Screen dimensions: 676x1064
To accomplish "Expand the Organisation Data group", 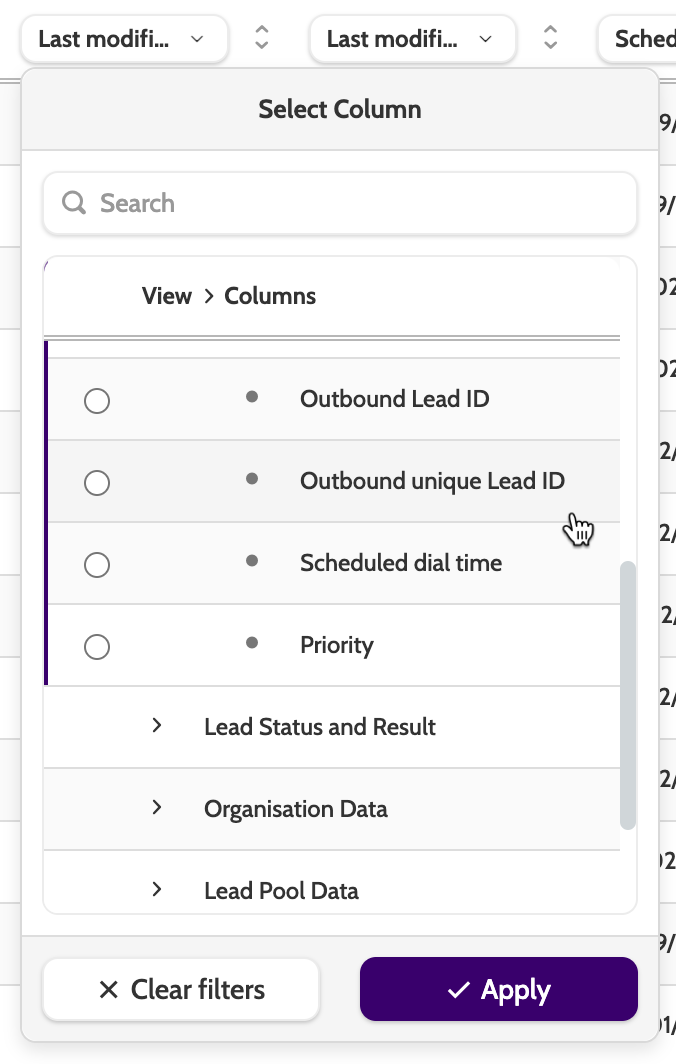I will pyautogui.click(x=157, y=808).
